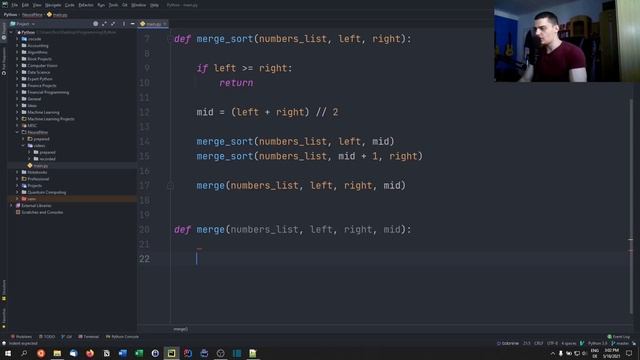Image resolution: width=640 pixels, height=360 pixels.
Task: Click the .vscode folder icon
Action: [24, 39]
